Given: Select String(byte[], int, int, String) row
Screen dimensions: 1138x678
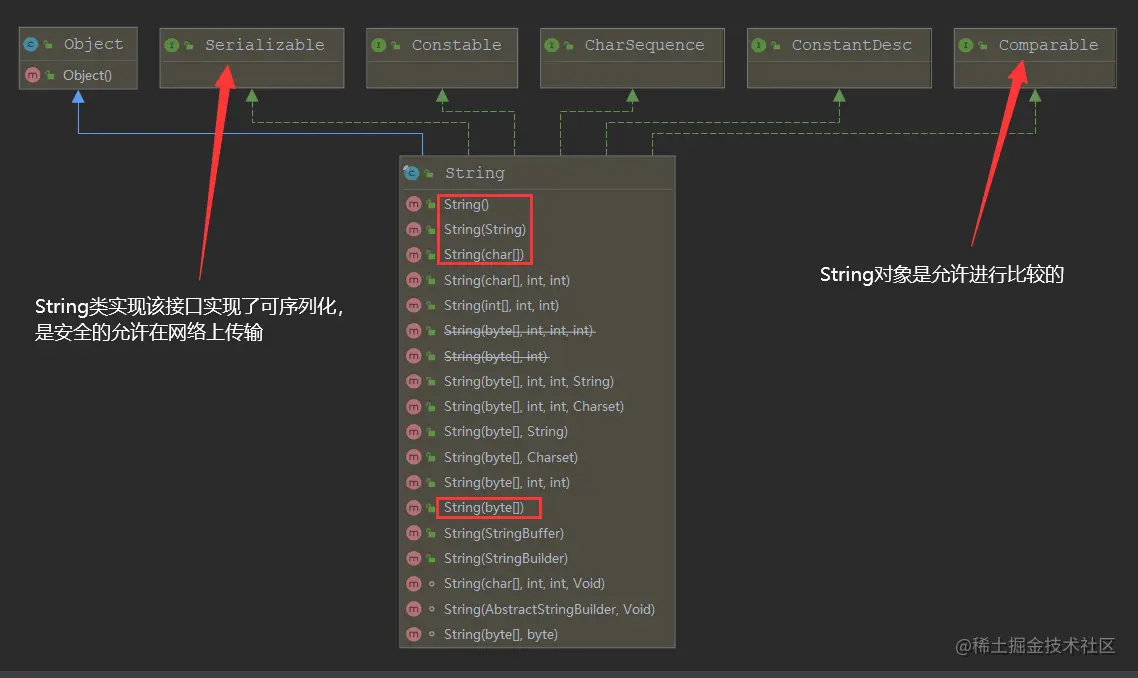Looking at the screenshot, I should pos(537,381).
